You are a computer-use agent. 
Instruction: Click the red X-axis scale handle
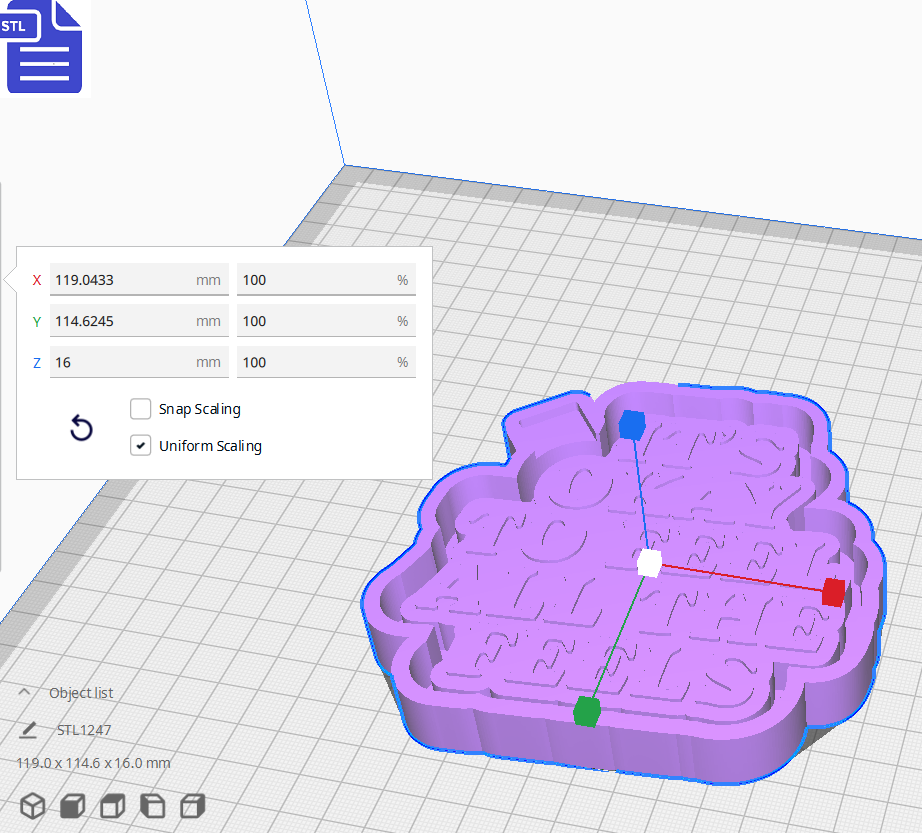point(833,592)
